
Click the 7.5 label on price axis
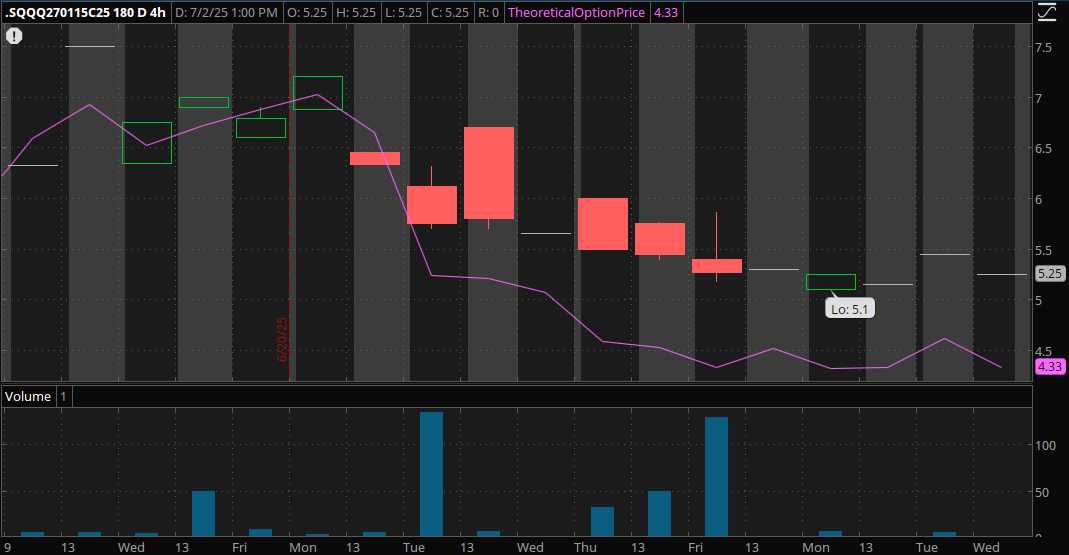pos(1043,48)
